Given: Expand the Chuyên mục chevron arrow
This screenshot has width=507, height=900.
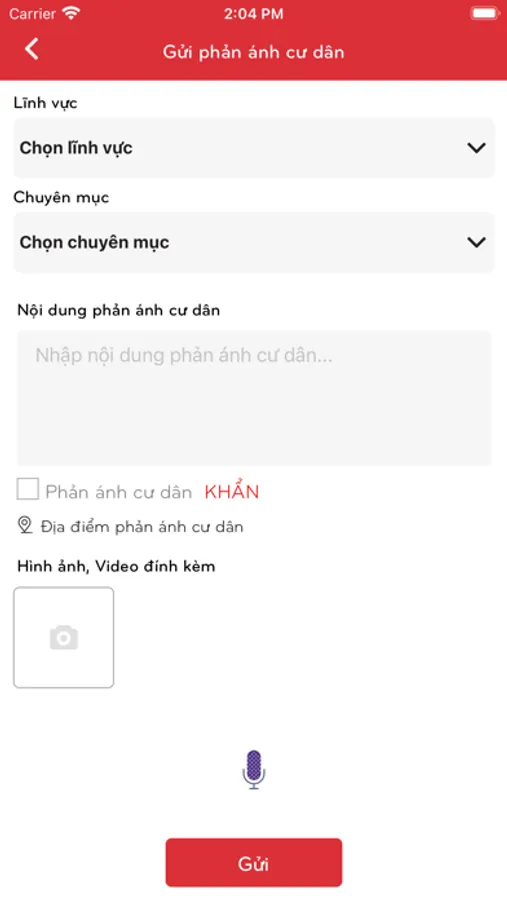Looking at the screenshot, I should coord(476,243).
